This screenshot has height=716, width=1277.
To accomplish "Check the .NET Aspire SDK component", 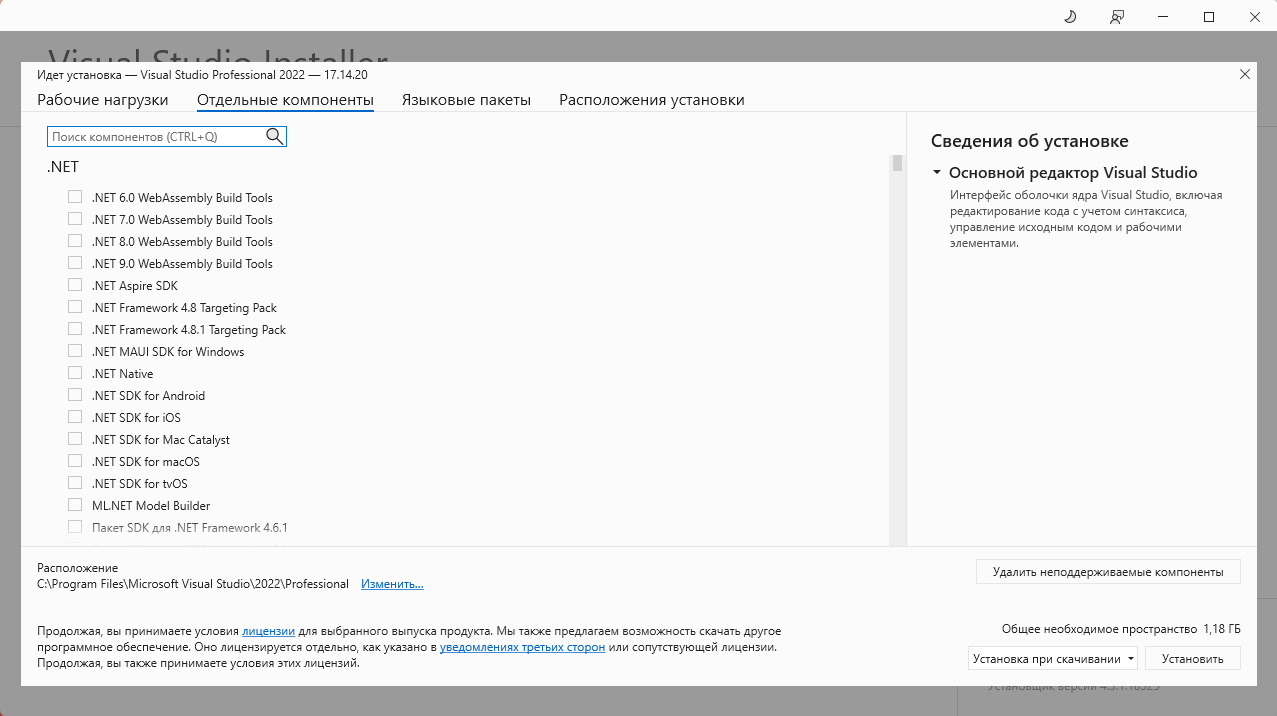I will pyautogui.click(x=75, y=285).
